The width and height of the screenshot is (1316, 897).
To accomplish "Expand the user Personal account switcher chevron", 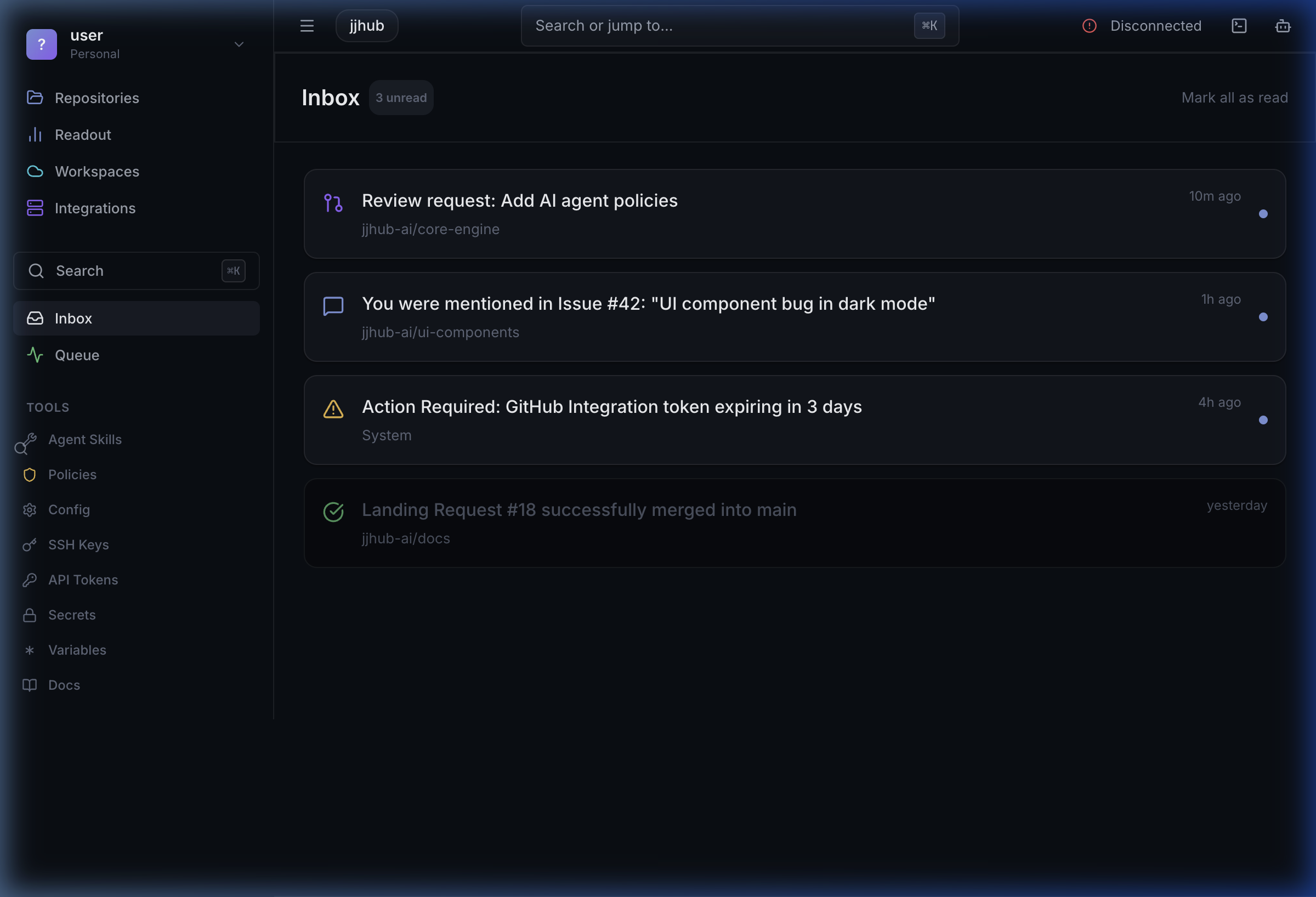I will point(239,44).
